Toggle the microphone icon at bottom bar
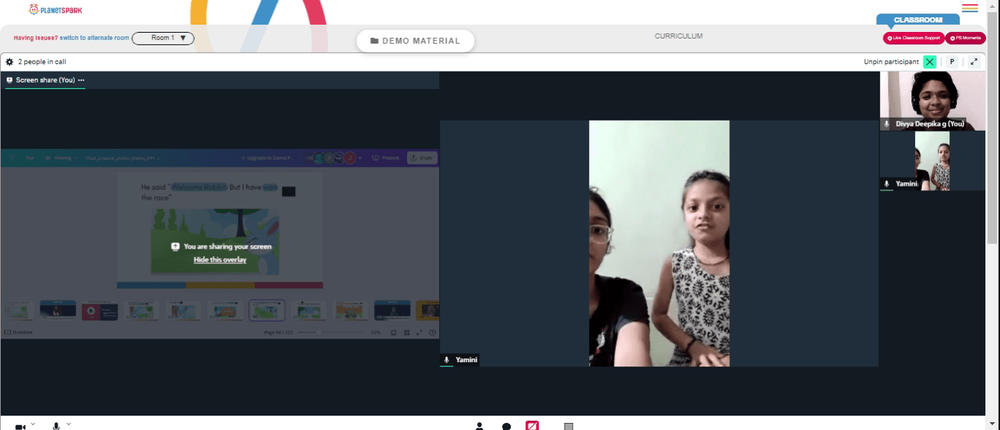This screenshot has height=430, width=1000. point(56,426)
